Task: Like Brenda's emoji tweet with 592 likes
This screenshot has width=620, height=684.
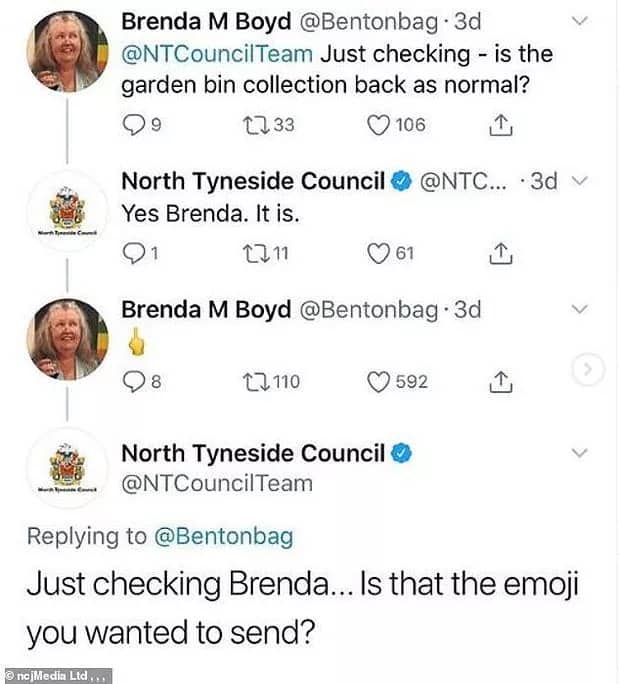Action: point(379,381)
